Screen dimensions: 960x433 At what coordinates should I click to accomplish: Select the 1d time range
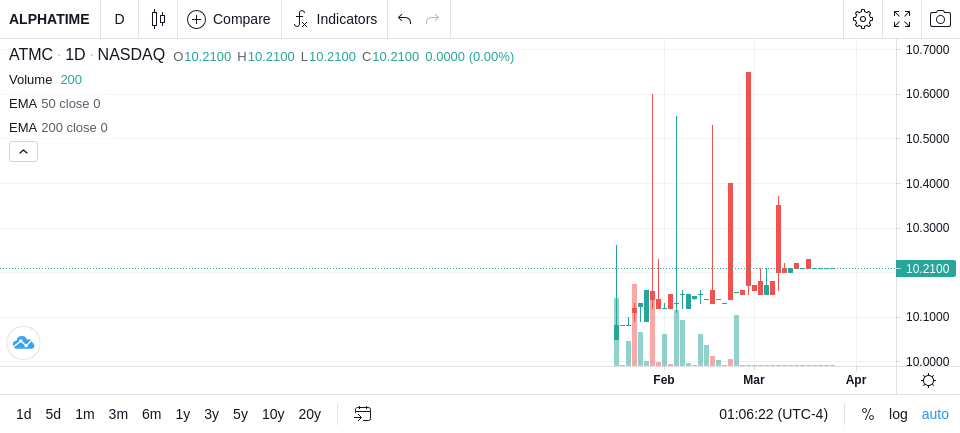(x=24, y=415)
